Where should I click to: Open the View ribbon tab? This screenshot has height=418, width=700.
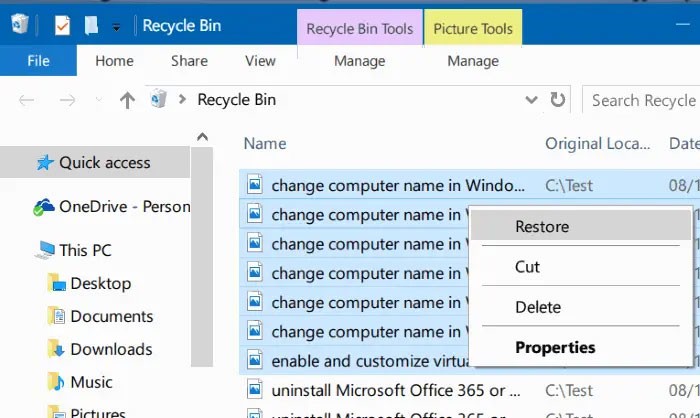[260, 61]
